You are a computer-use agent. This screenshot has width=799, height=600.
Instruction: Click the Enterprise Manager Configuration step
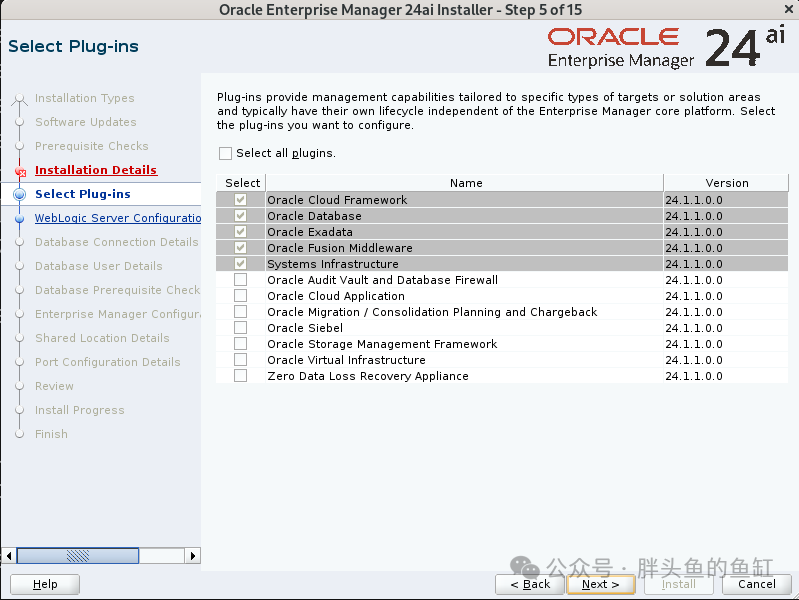(118, 314)
